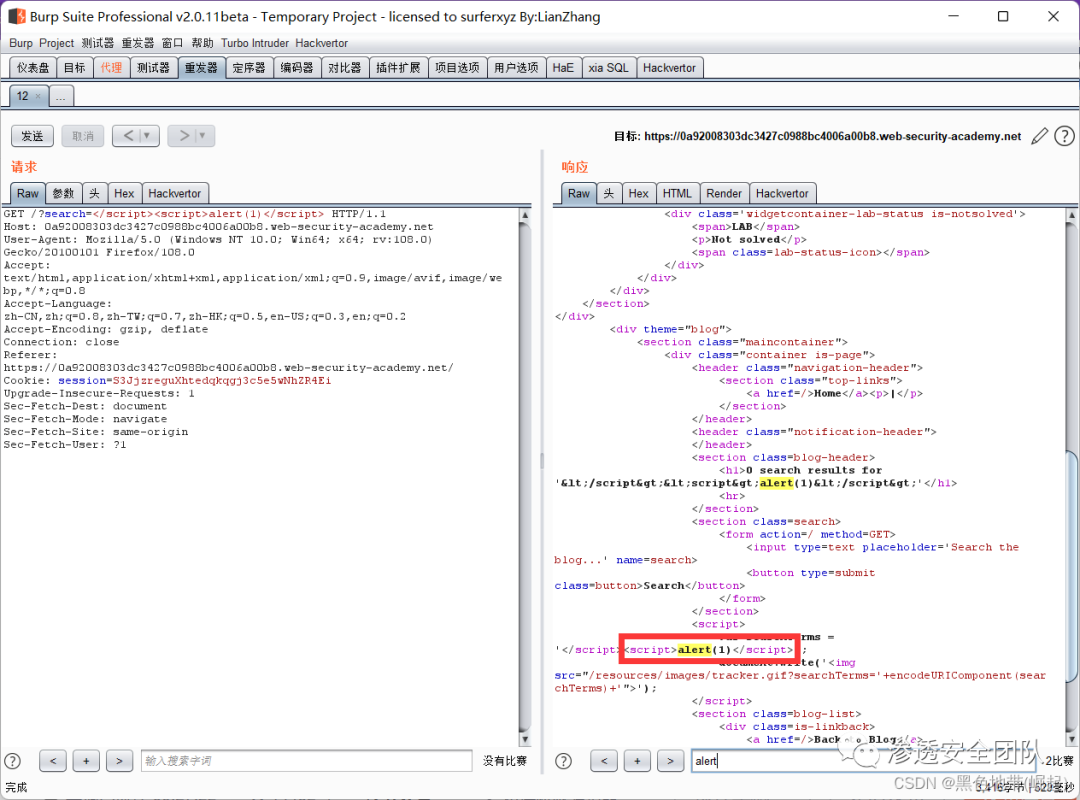Switch to the 编码器 tab
This screenshot has height=800, width=1080.
click(297, 68)
